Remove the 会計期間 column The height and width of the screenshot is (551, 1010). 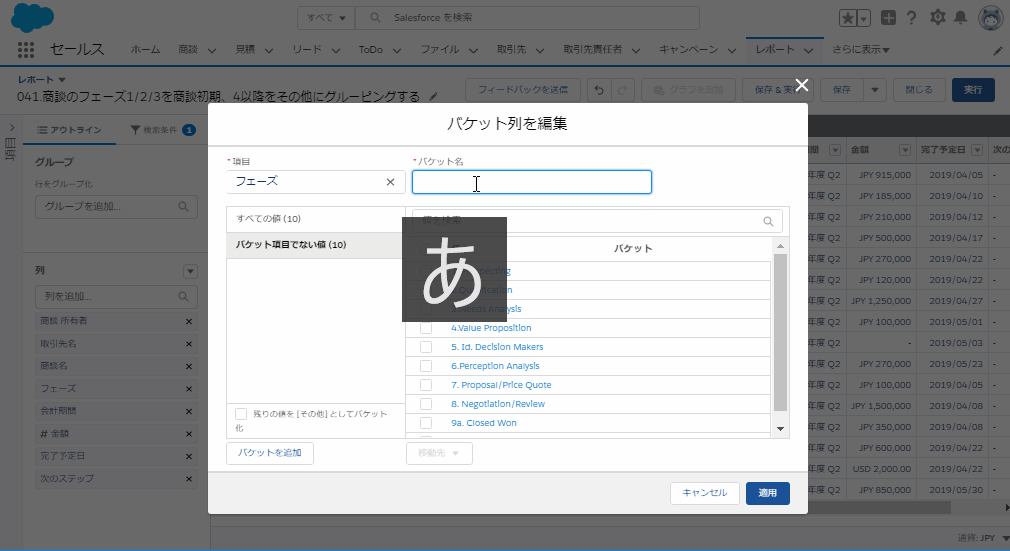coord(189,412)
